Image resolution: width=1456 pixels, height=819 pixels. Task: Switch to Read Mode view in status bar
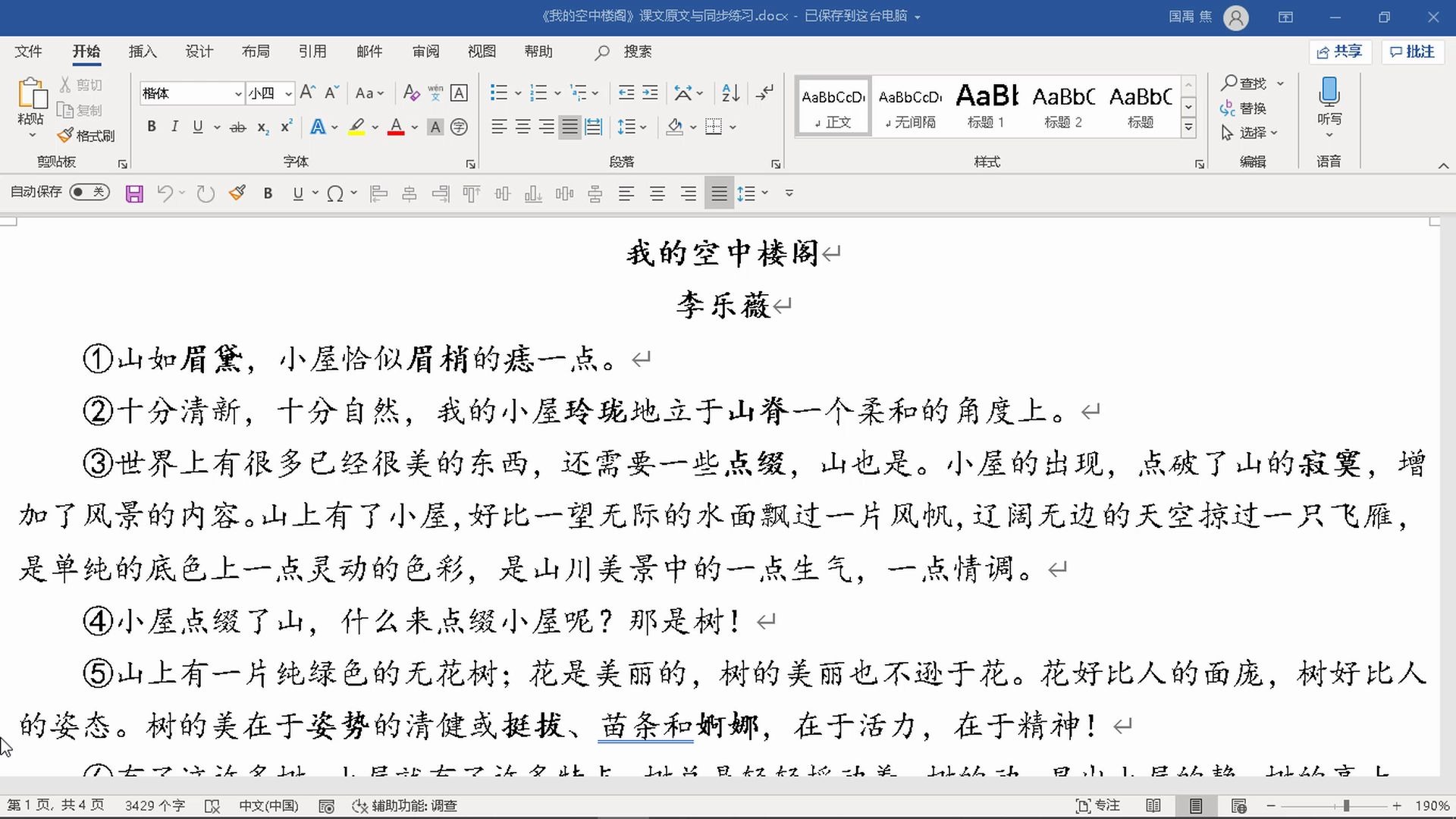point(1153,805)
